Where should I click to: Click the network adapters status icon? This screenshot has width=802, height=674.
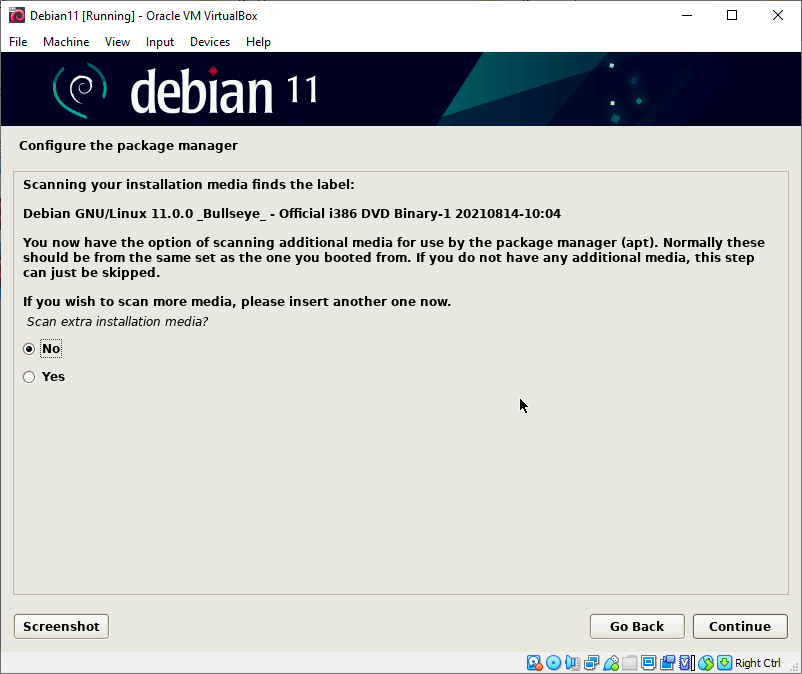(x=592, y=663)
